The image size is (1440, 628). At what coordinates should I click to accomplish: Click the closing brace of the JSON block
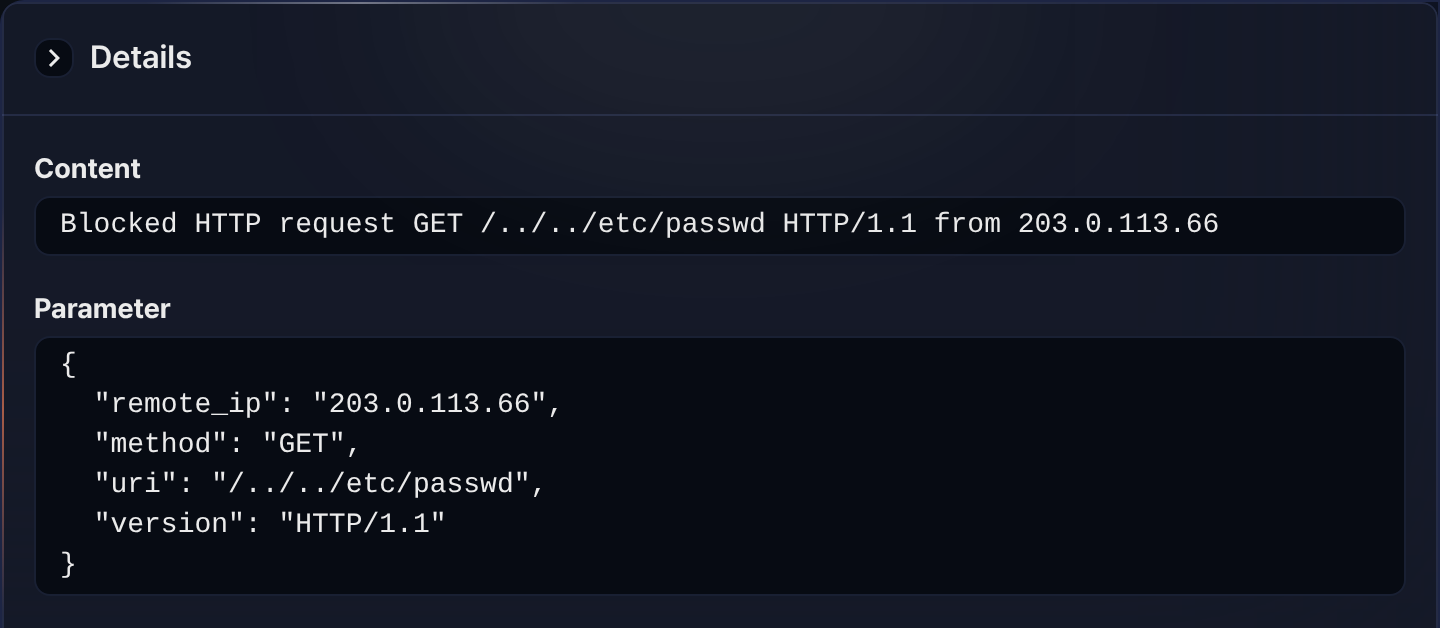click(x=68, y=564)
